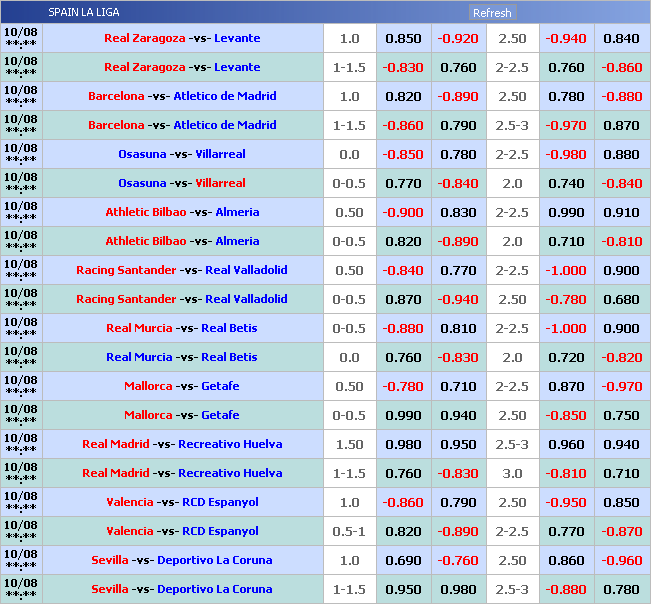The width and height of the screenshot is (651, 604).
Task: Select 0.980 odds for Real Madrid vs Recreativo
Action: point(403,444)
